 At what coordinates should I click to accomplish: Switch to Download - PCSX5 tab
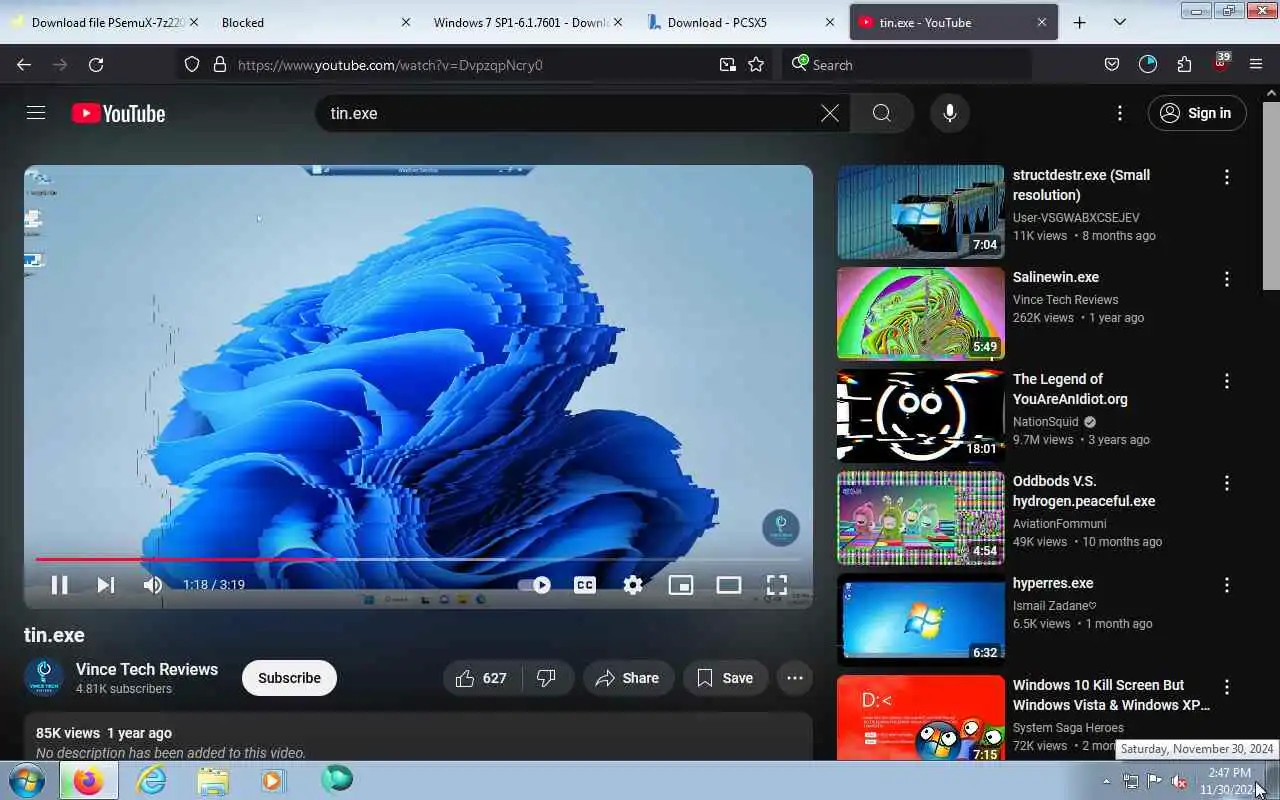[739, 22]
